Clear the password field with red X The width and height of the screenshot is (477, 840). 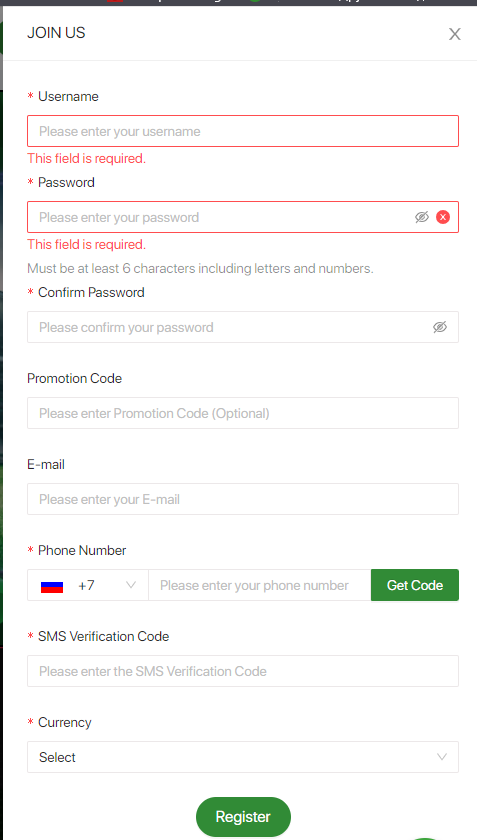click(x=443, y=217)
